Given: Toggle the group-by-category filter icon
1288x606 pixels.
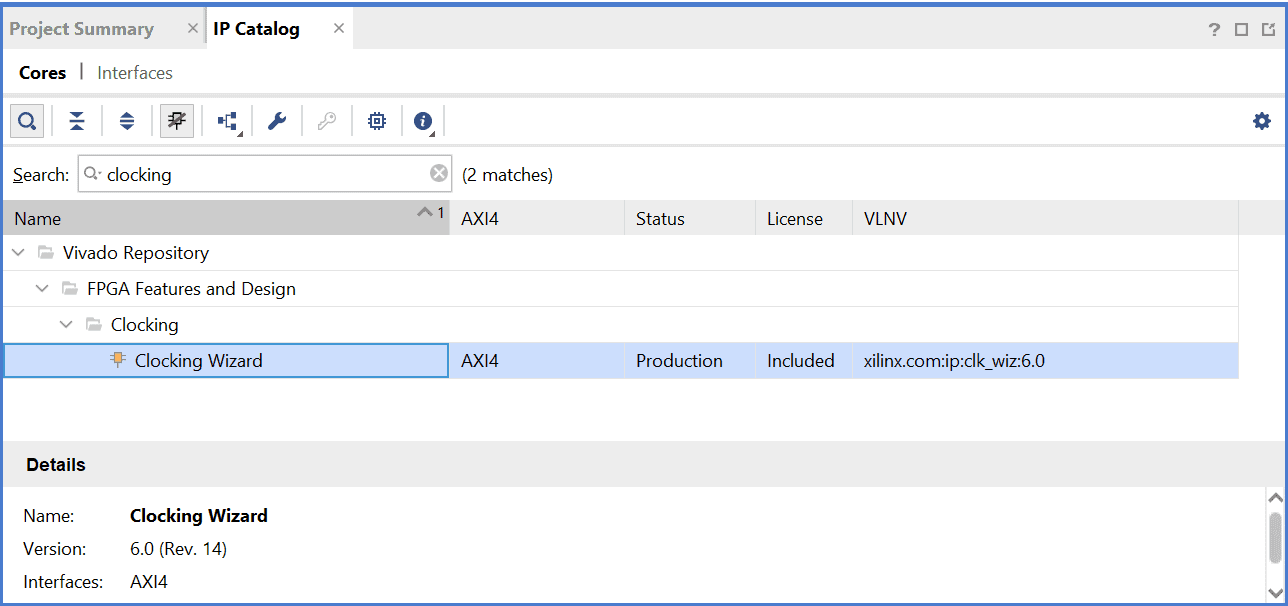Looking at the screenshot, I should click(177, 122).
